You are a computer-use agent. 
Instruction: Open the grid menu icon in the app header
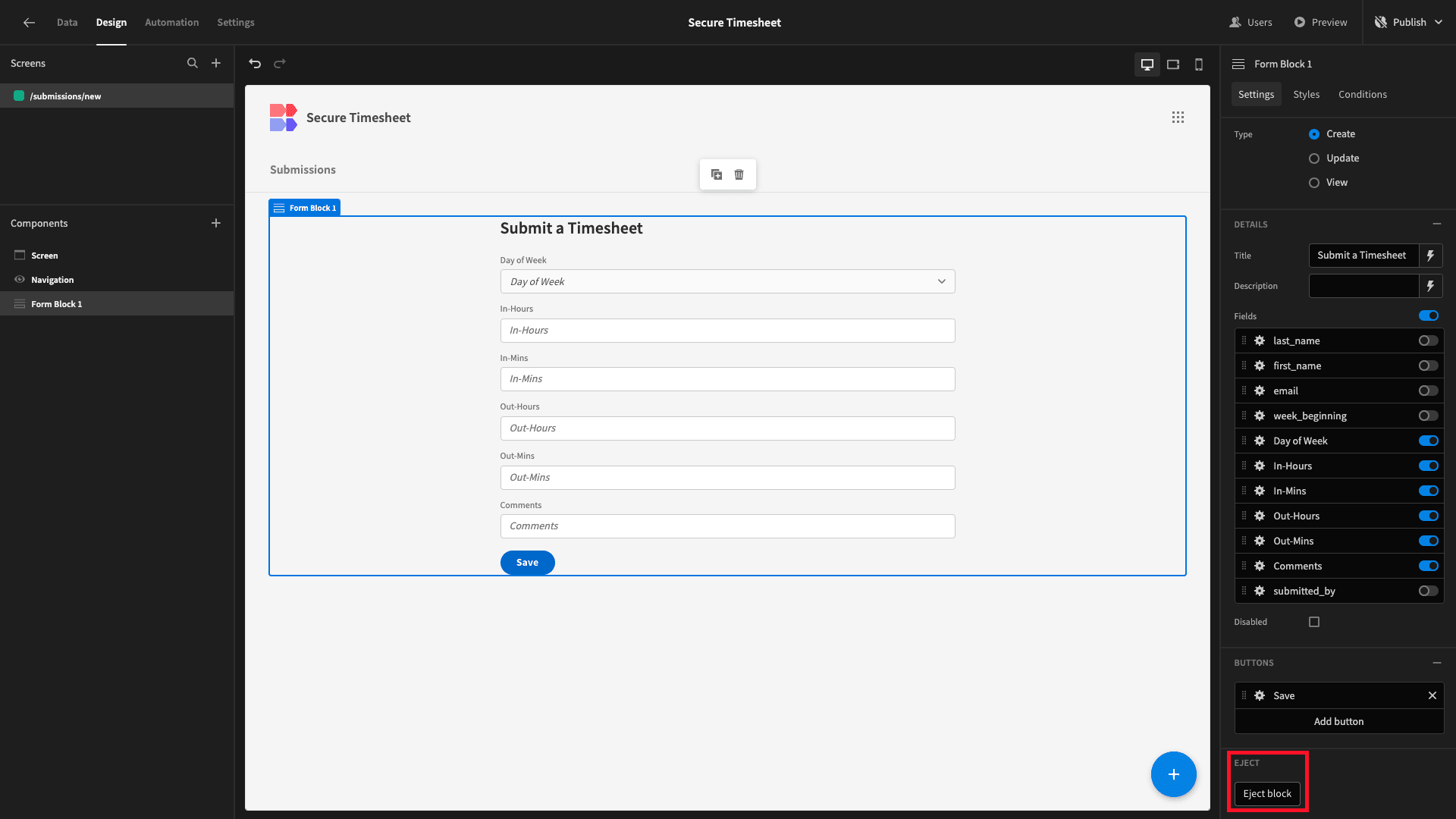[1178, 118]
